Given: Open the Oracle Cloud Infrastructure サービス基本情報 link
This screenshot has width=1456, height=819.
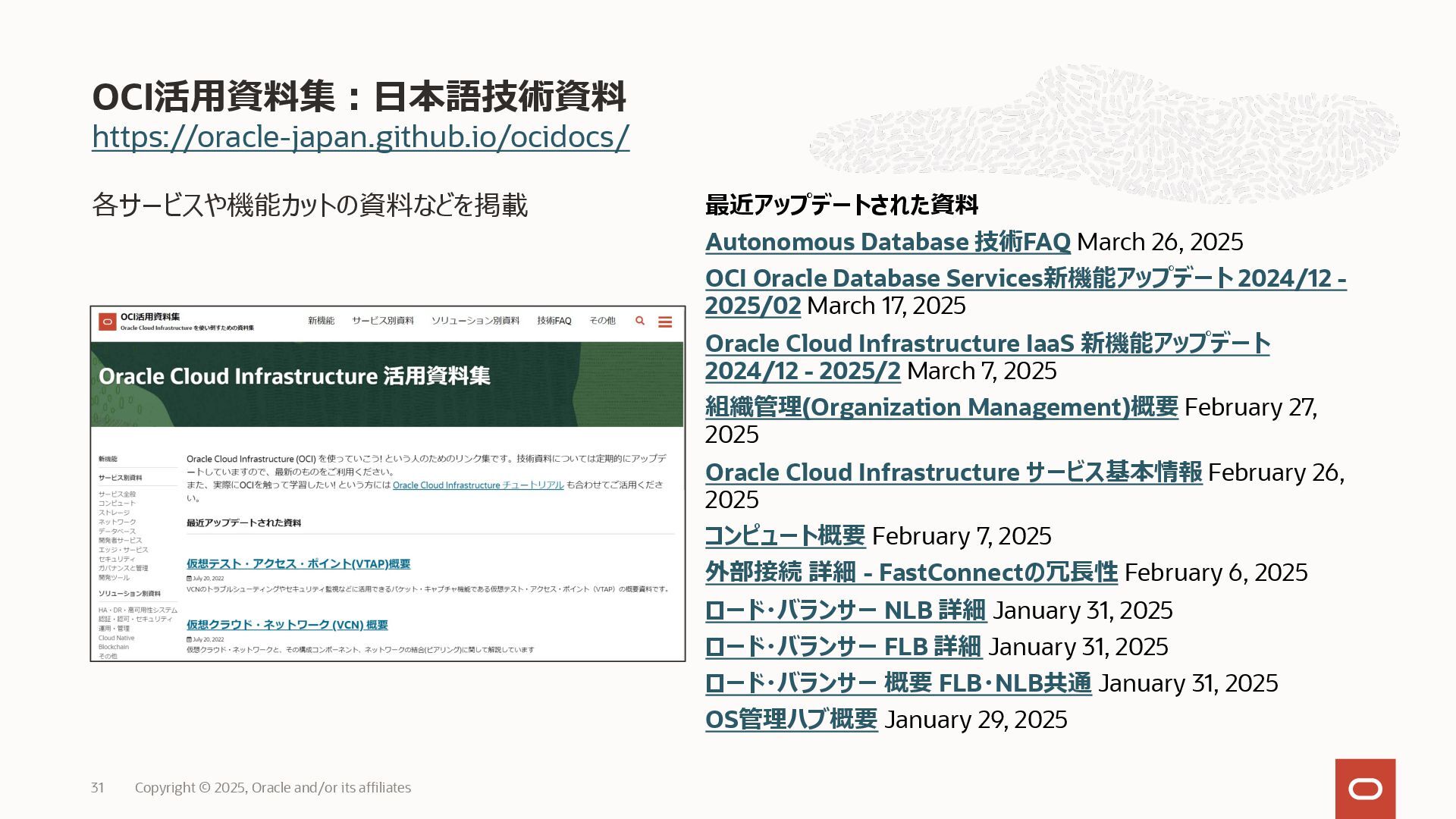Looking at the screenshot, I should 953,472.
